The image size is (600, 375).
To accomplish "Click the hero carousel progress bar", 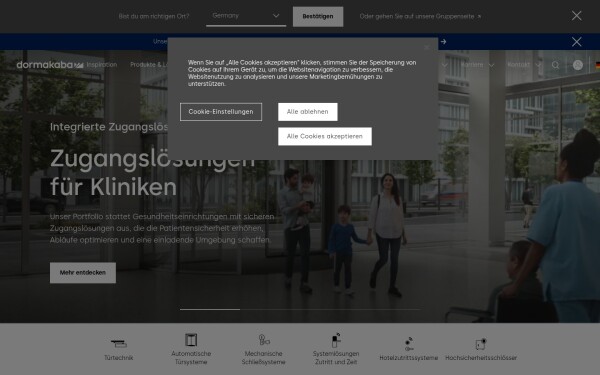I will point(300,309).
